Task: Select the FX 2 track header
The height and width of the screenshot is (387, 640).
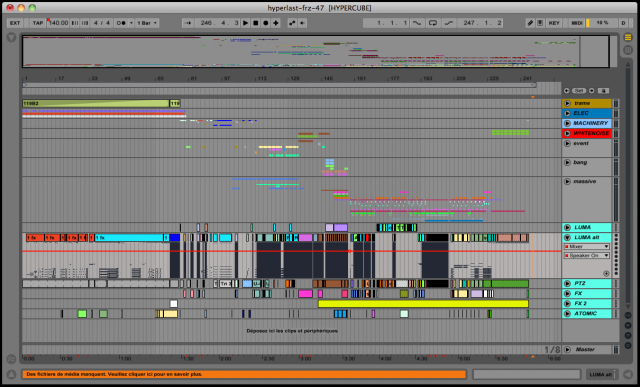Action: click(x=587, y=303)
